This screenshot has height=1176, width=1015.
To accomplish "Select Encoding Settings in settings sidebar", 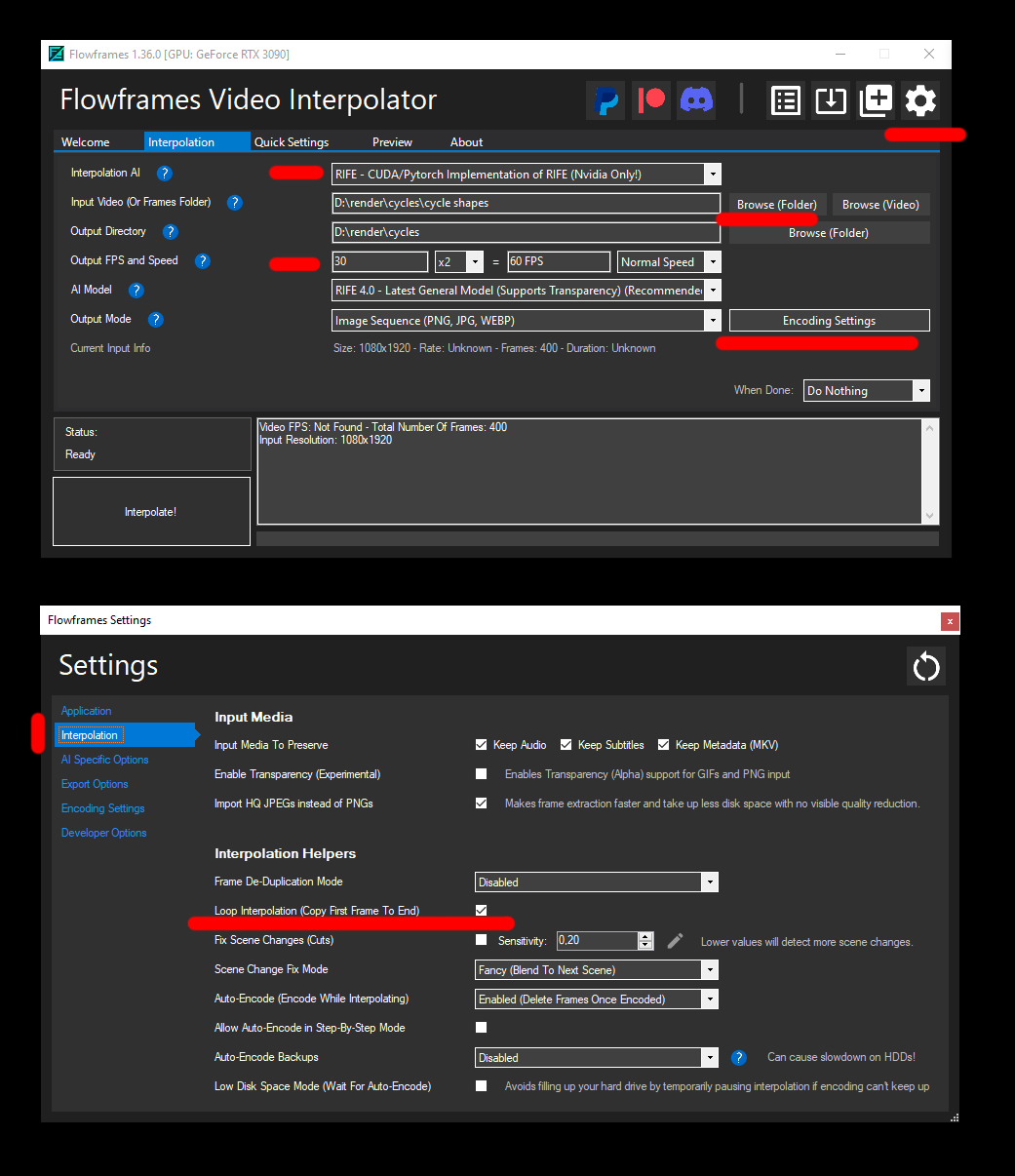I will pyautogui.click(x=102, y=808).
